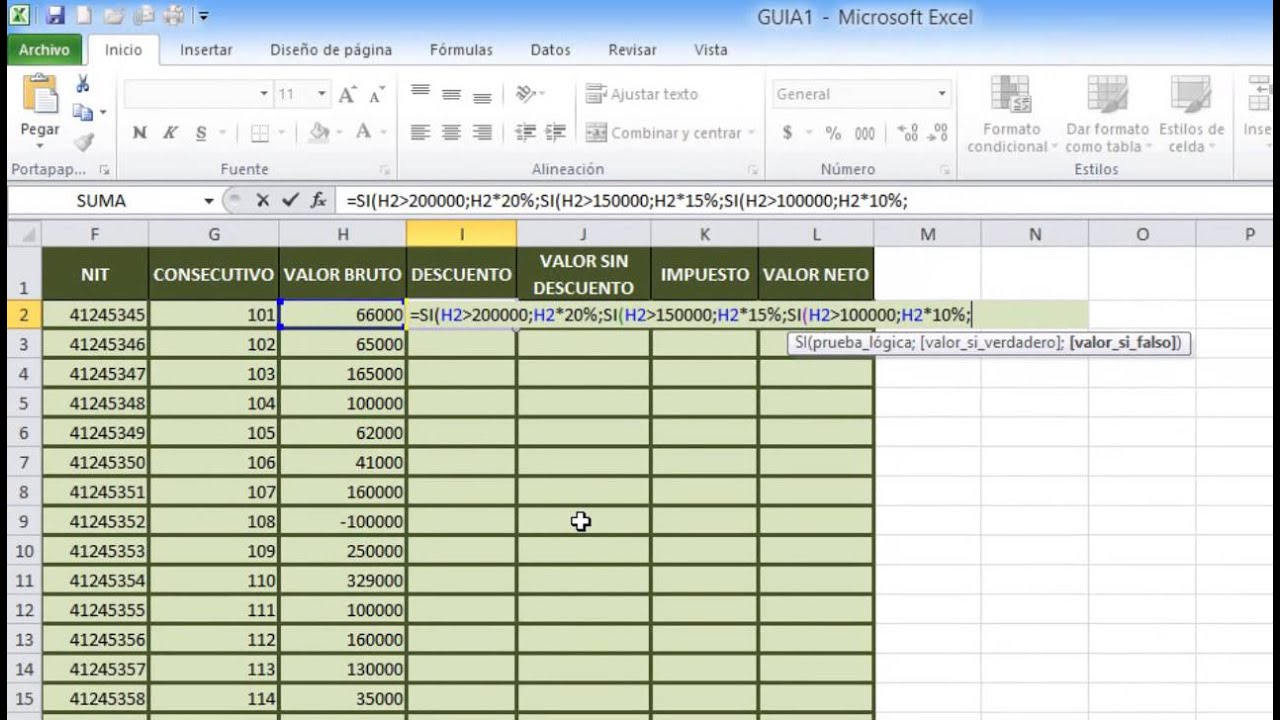1280x720 pixels.
Task: Expand the quick access toolbar customize arrow
Action: (x=204, y=17)
